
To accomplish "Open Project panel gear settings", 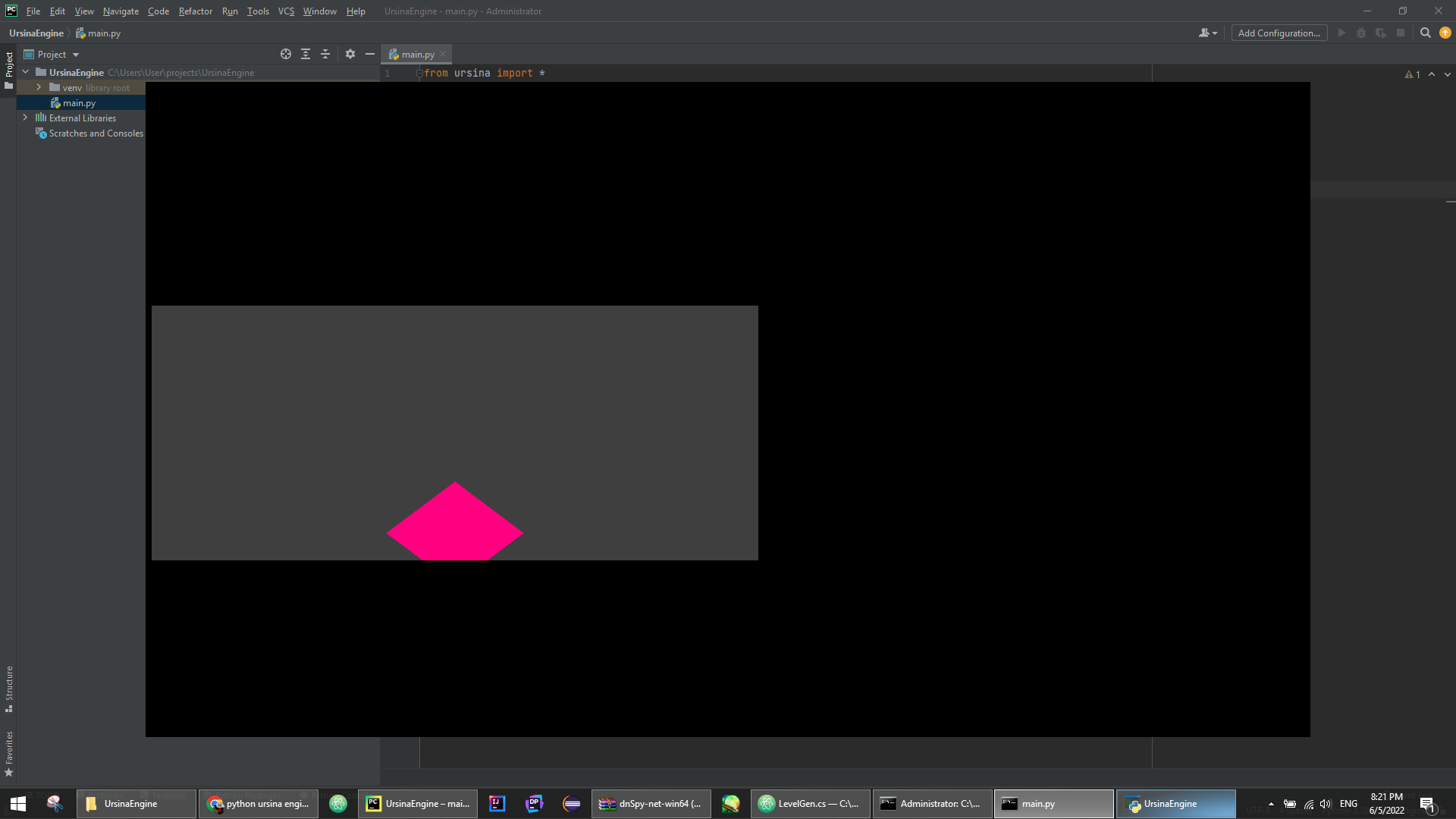I will tap(350, 54).
